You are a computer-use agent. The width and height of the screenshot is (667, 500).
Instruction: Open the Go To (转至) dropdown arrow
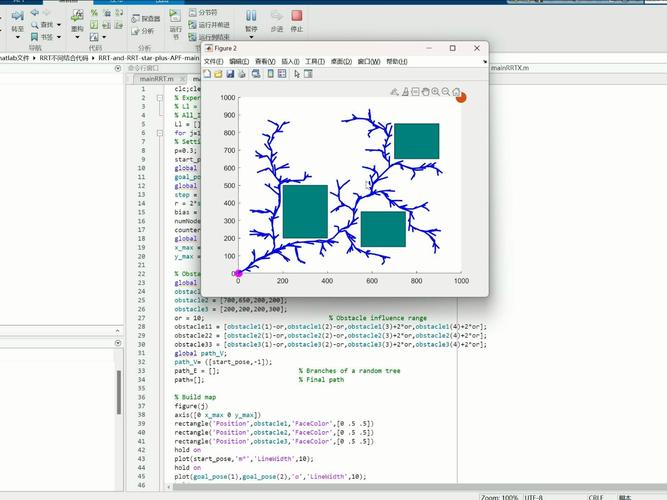pos(17,37)
